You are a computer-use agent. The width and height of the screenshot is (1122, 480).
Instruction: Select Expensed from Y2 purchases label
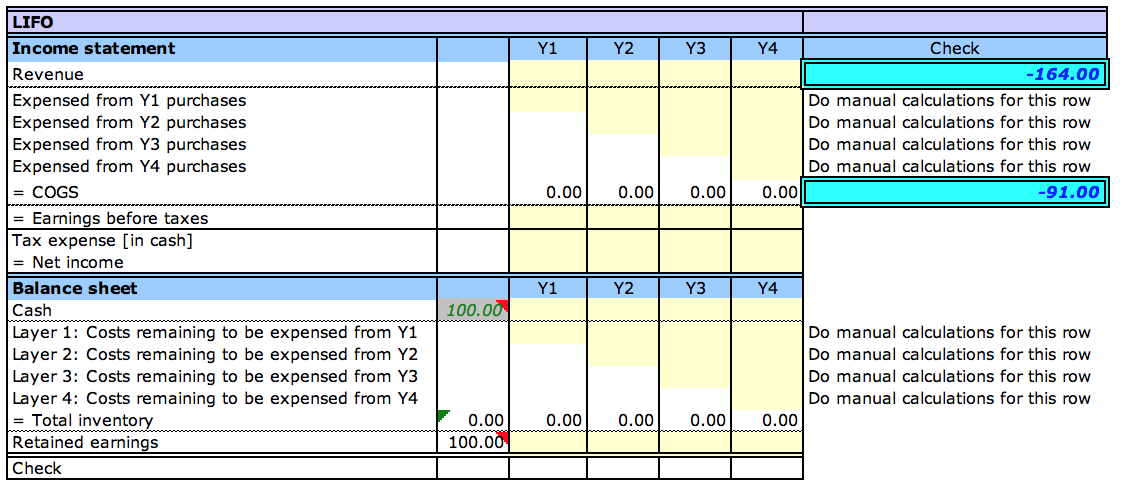(x=130, y=122)
